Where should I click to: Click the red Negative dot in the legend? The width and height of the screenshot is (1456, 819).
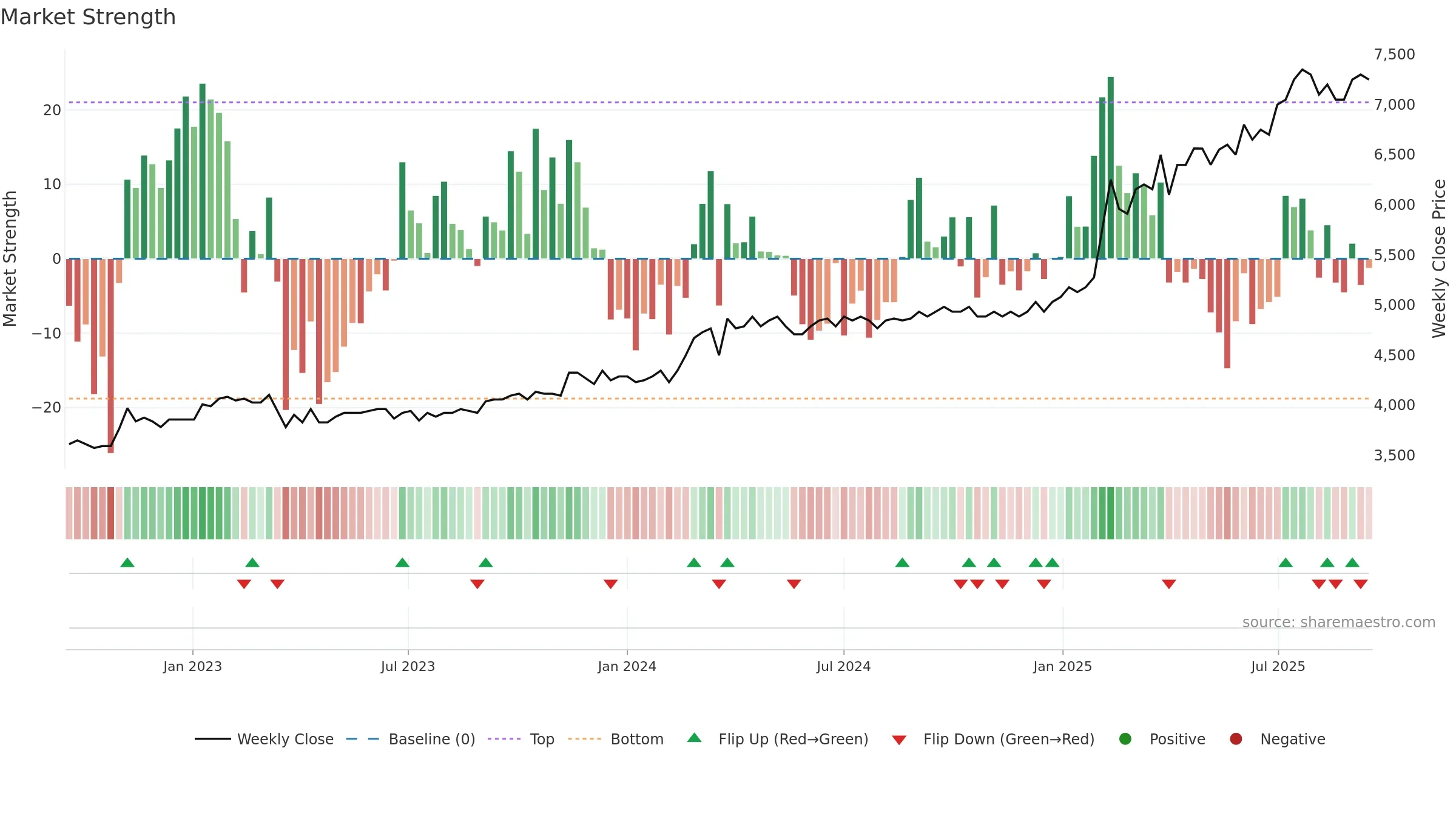point(1236,739)
